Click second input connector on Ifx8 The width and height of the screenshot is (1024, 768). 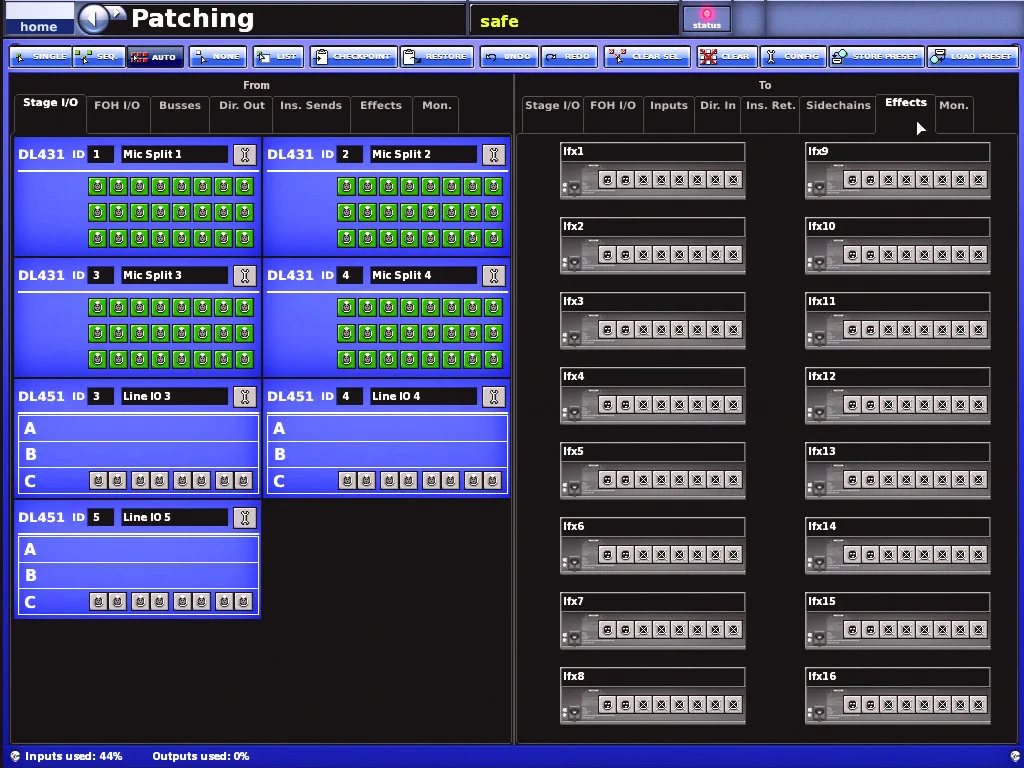point(625,704)
